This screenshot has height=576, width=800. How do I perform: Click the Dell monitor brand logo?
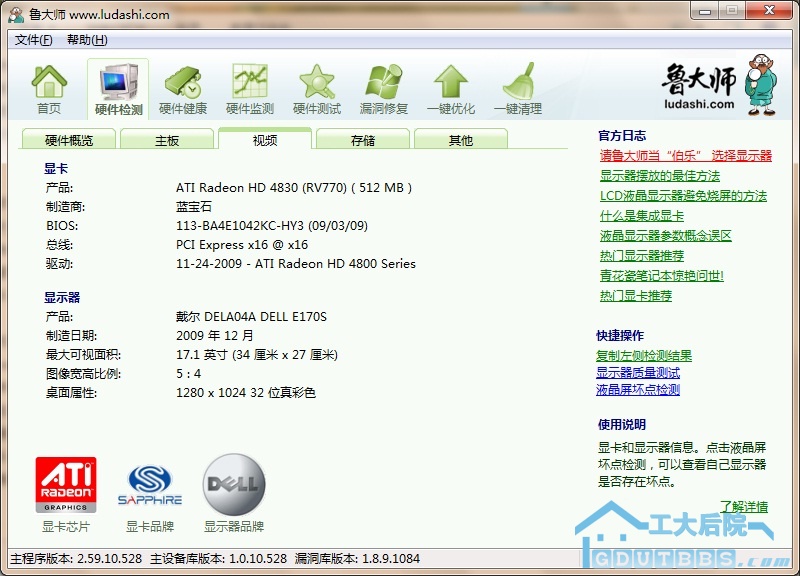234,485
